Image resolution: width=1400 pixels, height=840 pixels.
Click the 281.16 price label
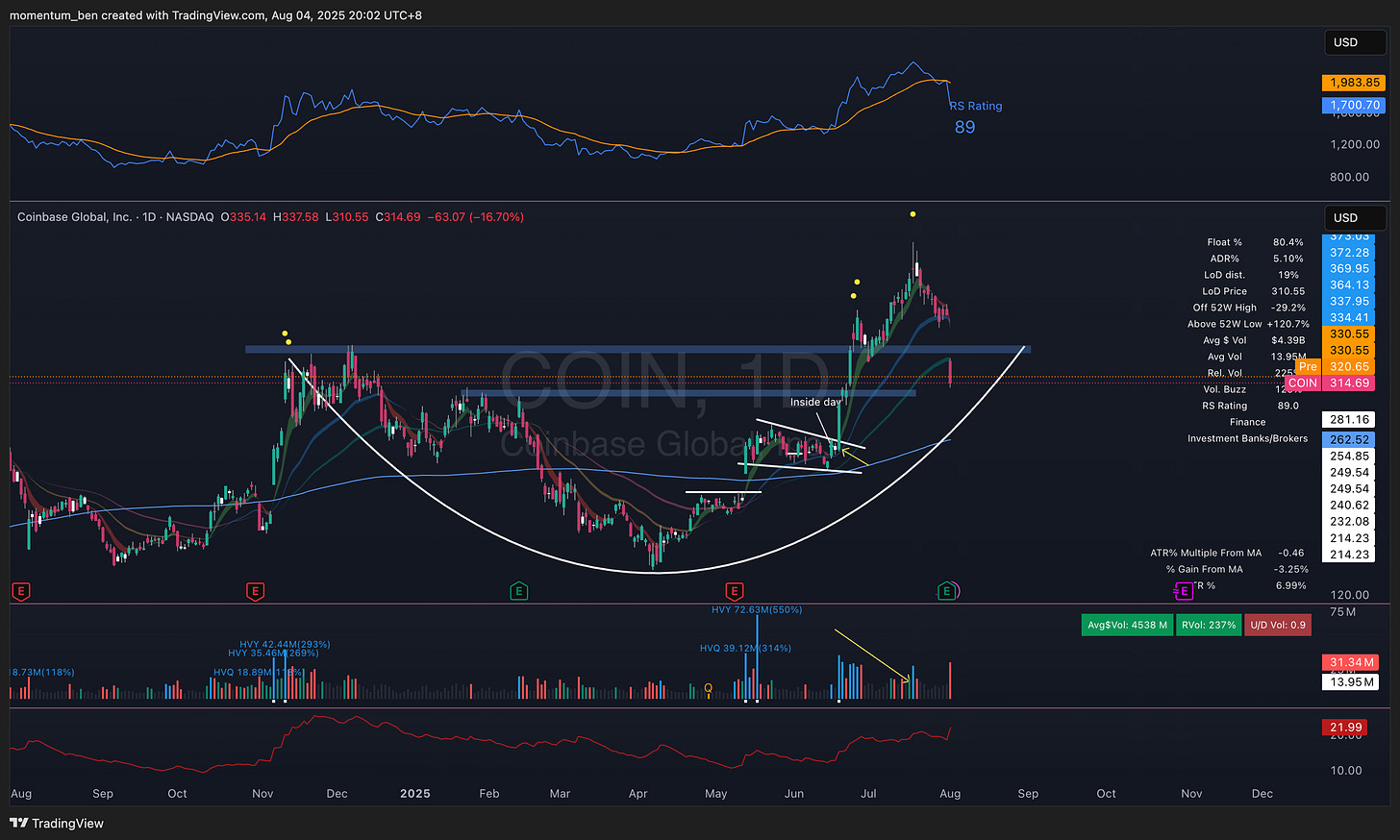click(1349, 420)
